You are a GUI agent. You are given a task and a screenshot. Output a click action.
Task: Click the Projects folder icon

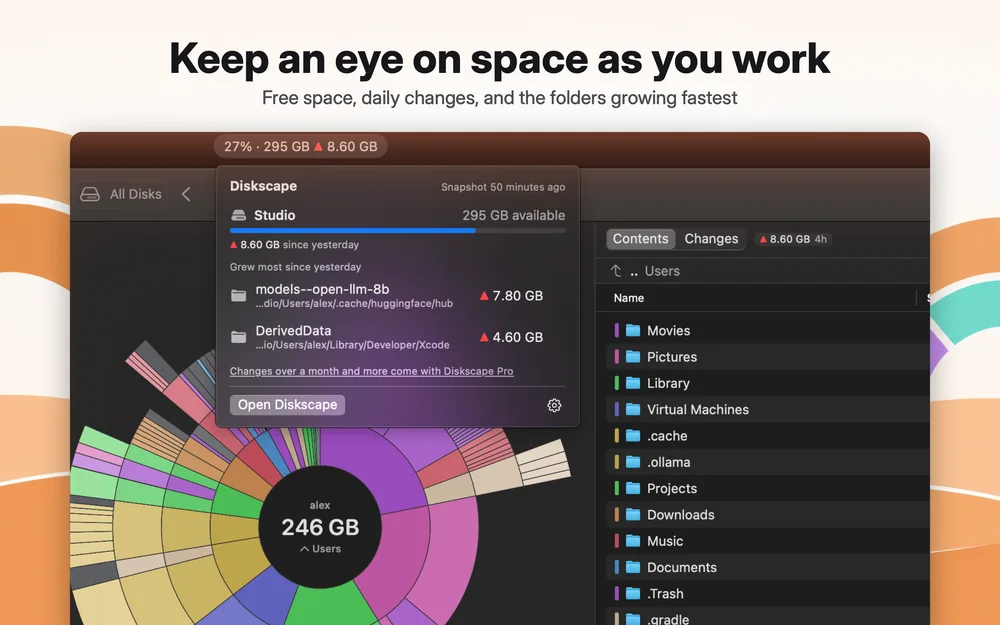633,489
